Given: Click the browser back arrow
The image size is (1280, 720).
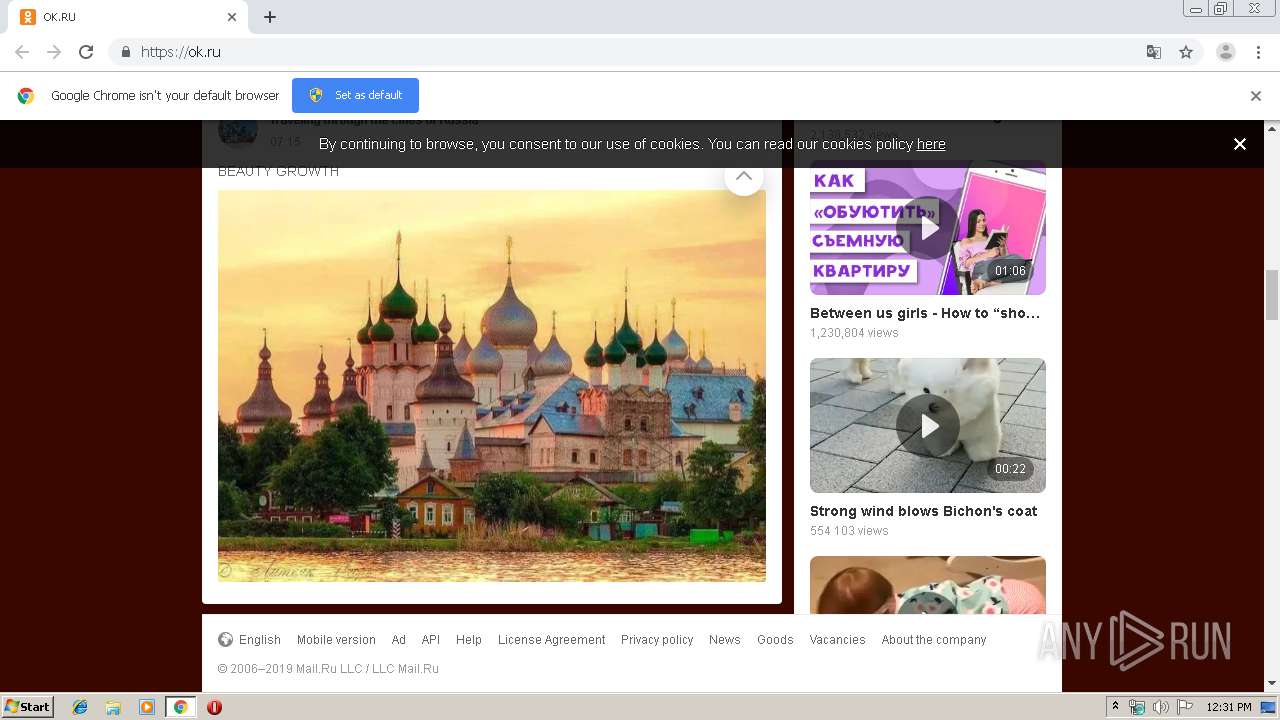Looking at the screenshot, I should (x=22, y=52).
